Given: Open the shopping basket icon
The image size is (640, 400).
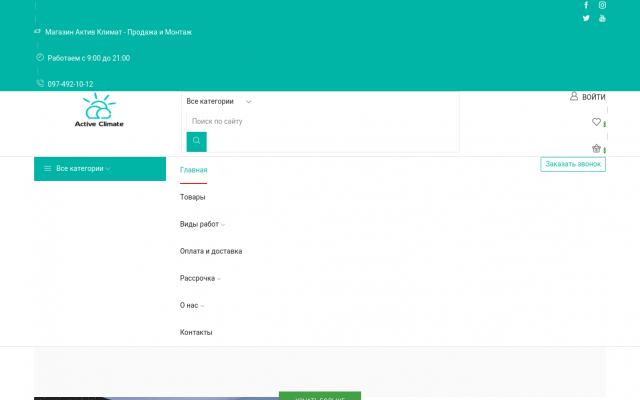Looking at the screenshot, I should pyautogui.click(x=596, y=148).
